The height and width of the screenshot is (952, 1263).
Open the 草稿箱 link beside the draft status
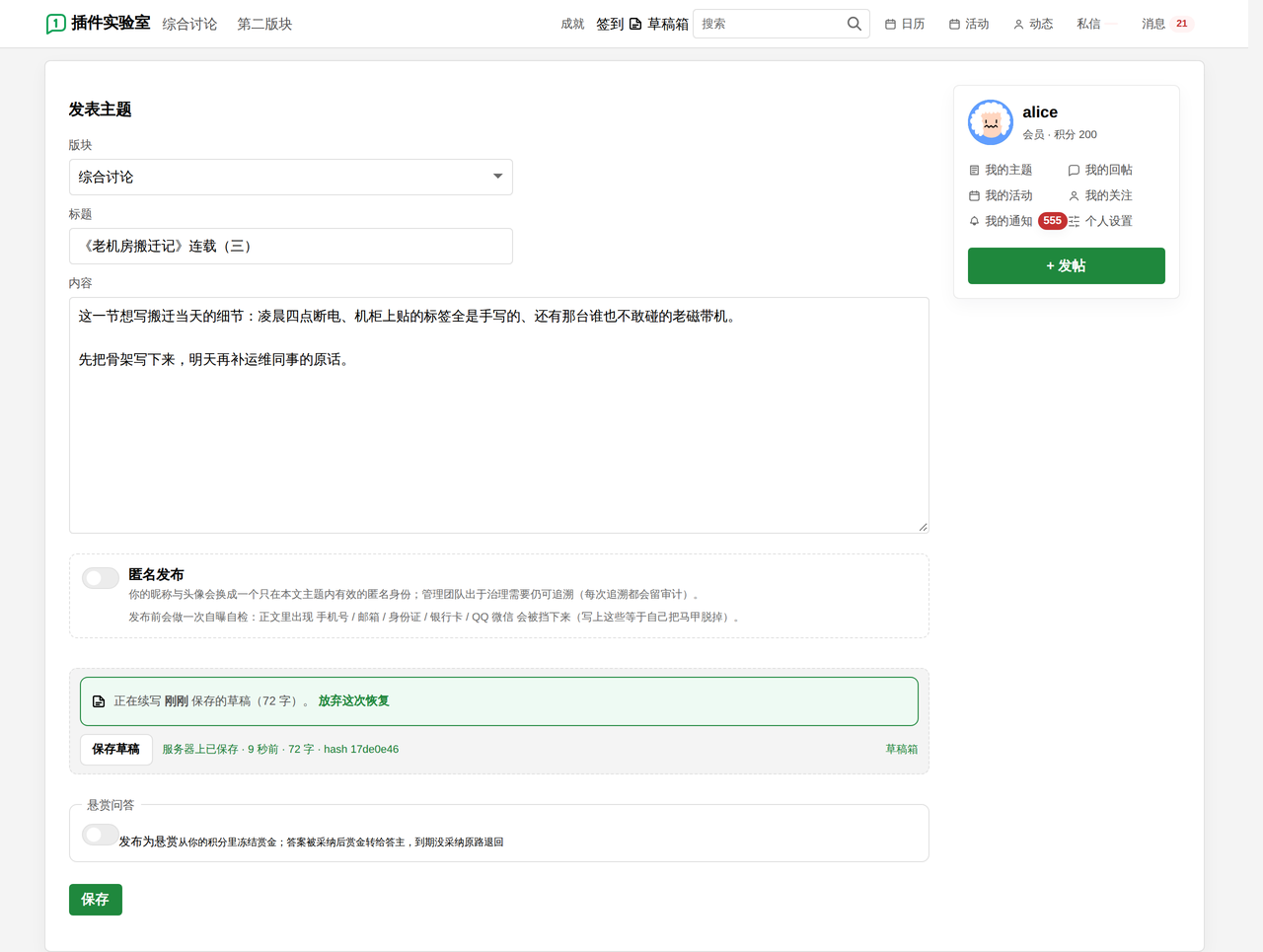[902, 749]
